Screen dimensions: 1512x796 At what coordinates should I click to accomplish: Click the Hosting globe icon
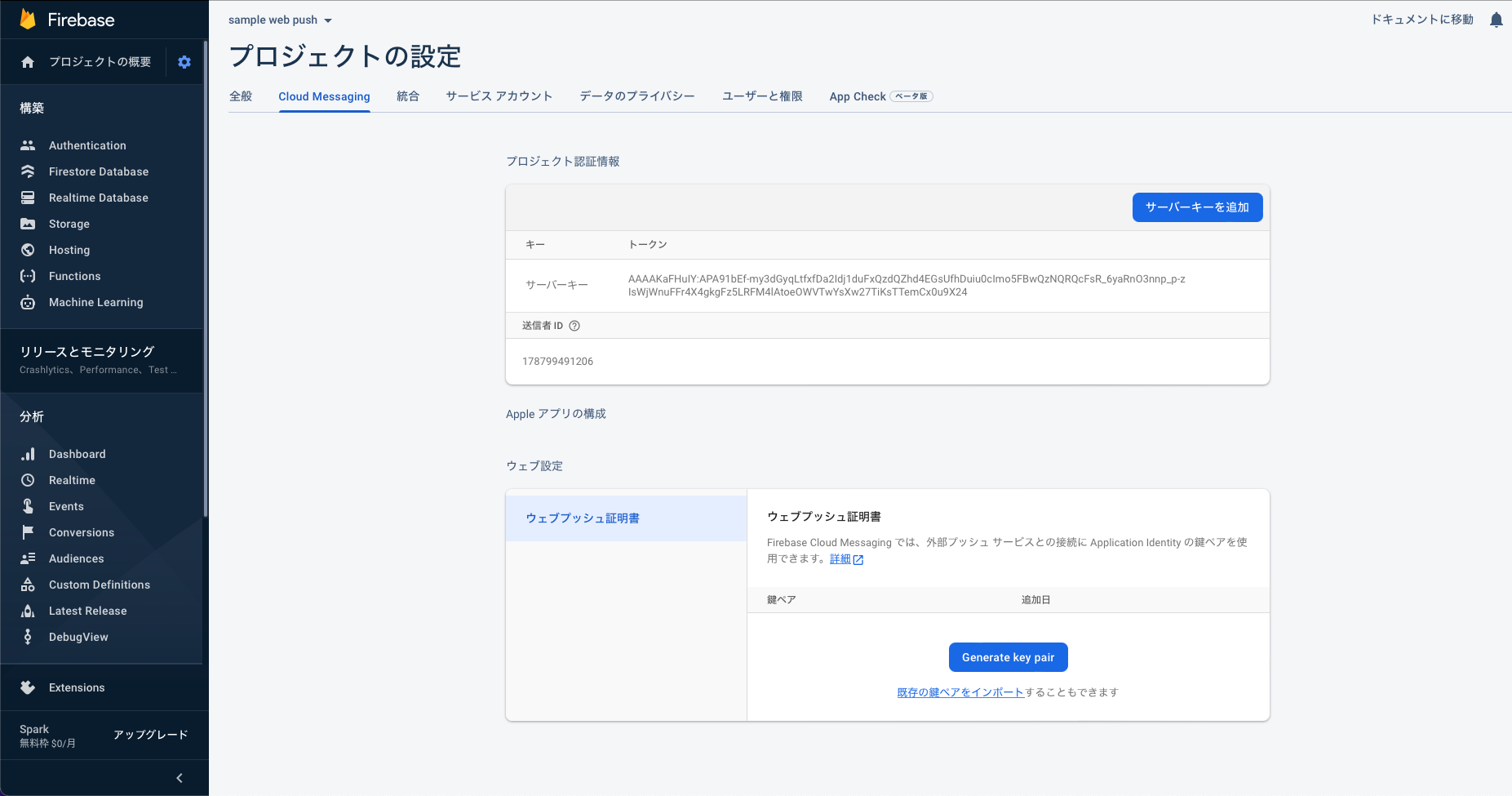pyautogui.click(x=28, y=250)
